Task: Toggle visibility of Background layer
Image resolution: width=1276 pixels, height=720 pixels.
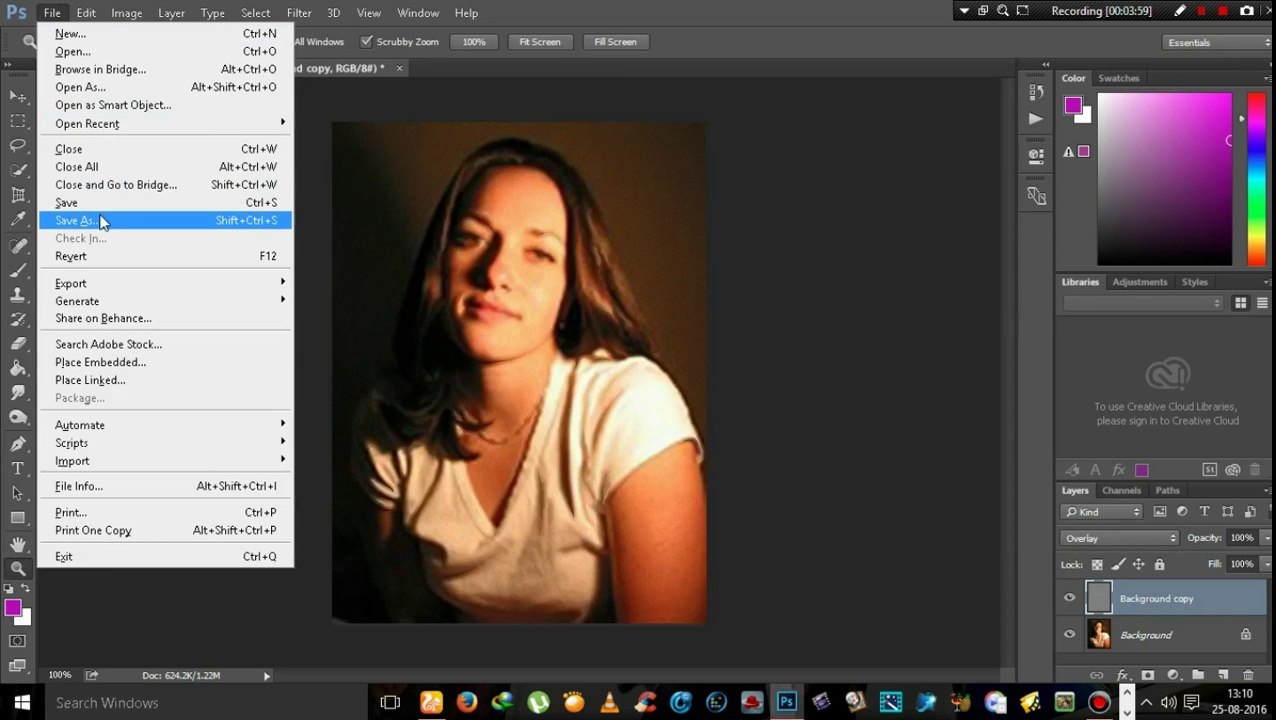Action: pyautogui.click(x=1069, y=634)
